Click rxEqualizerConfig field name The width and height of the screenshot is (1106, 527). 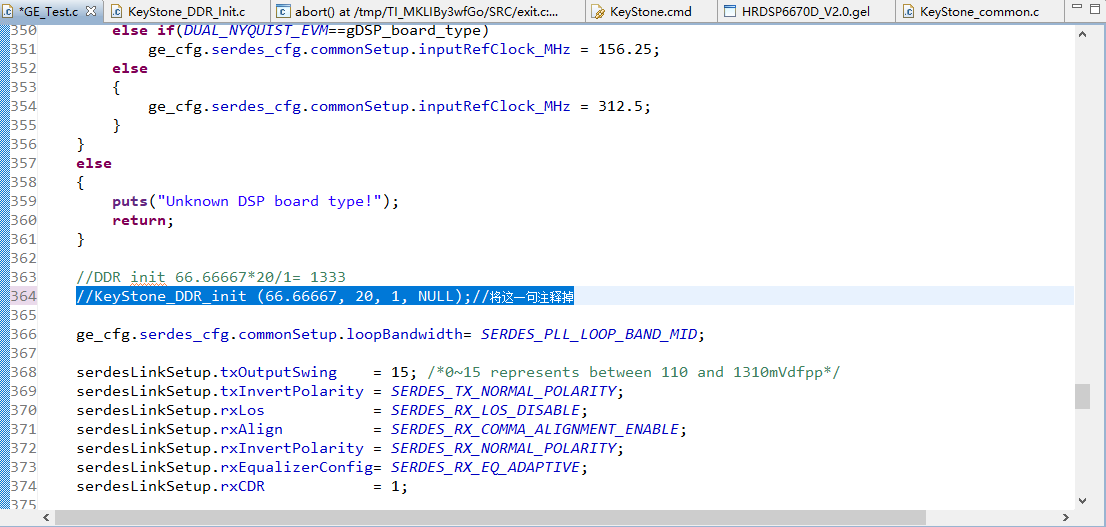coord(296,467)
